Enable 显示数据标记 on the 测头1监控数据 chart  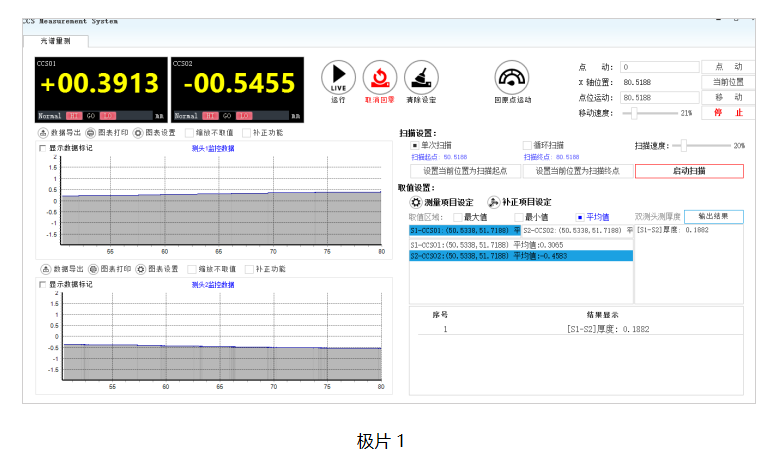43,148
